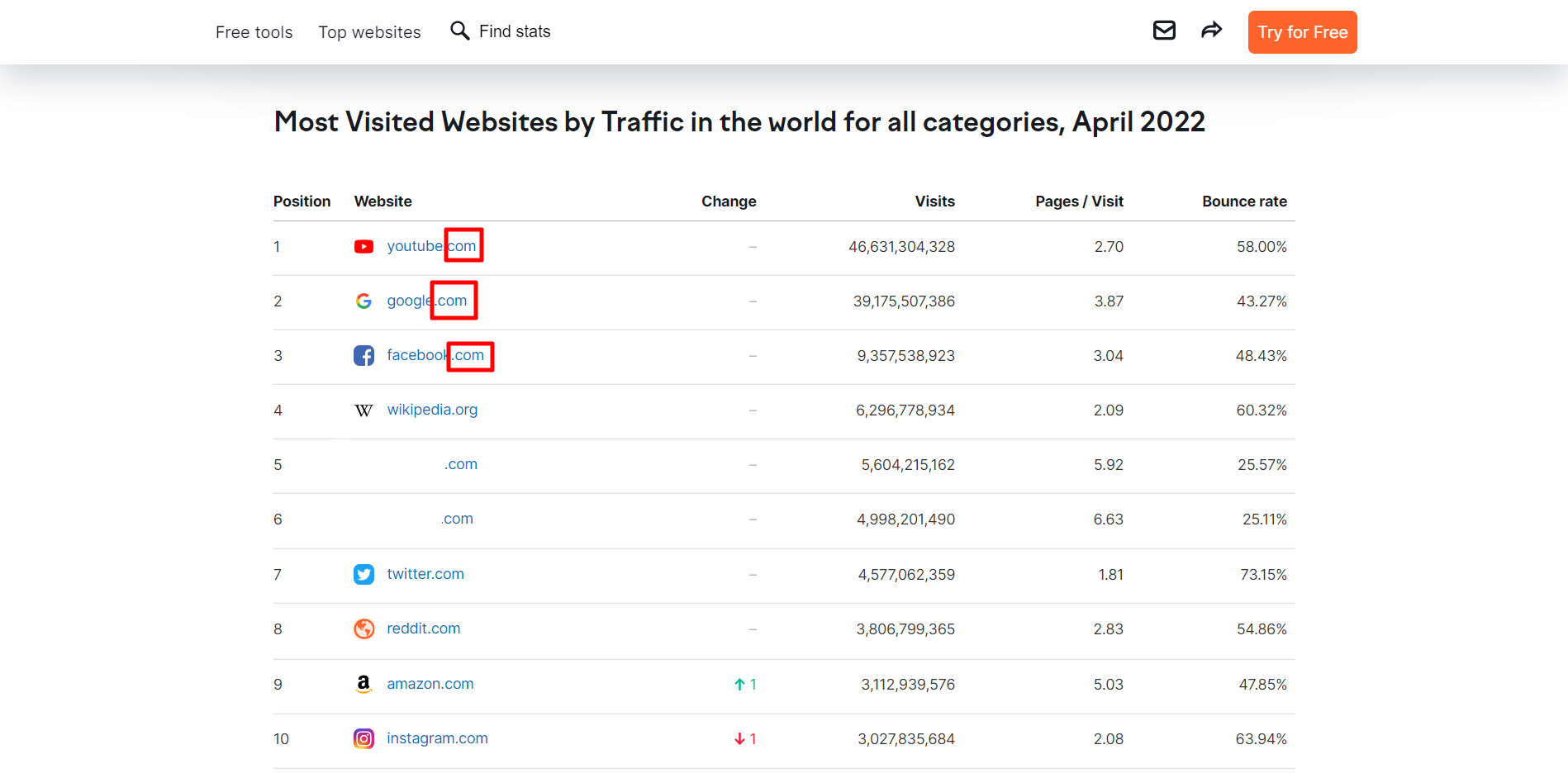Click the Website column header
This screenshot has width=1568, height=778.
tap(383, 202)
